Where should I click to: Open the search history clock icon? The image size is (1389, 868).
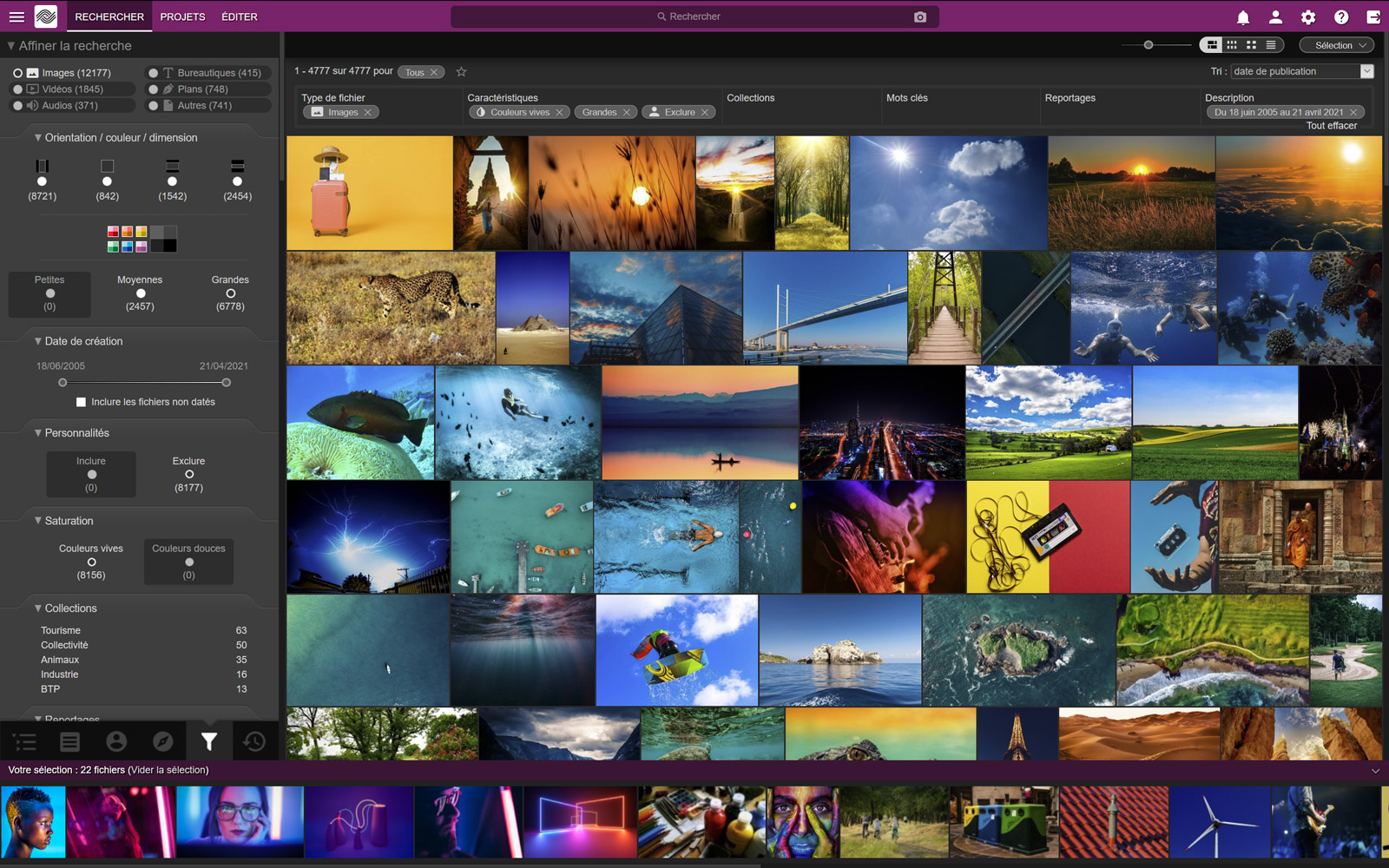254,741
